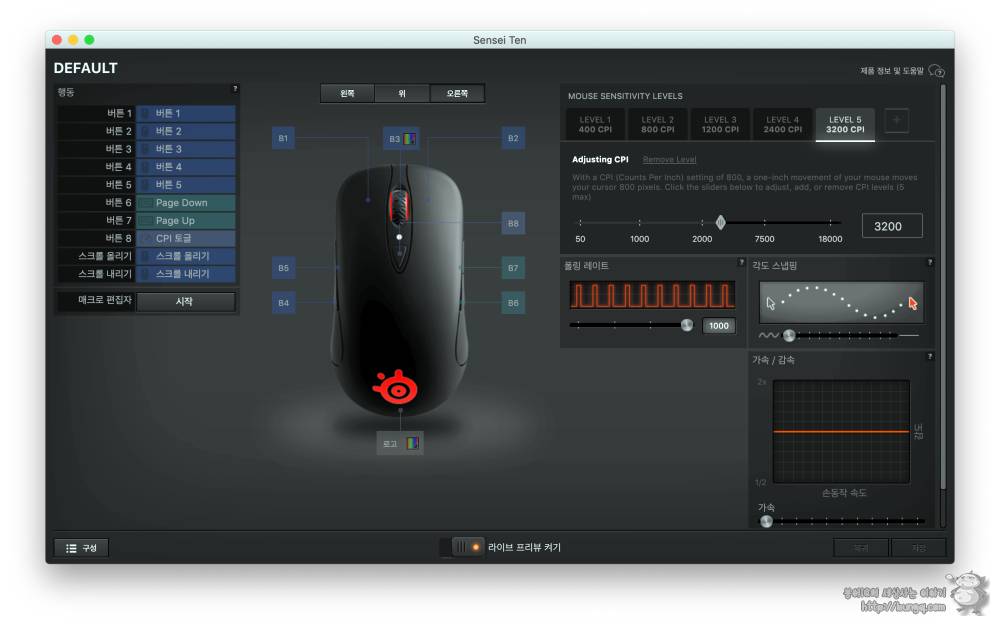The width and height of the screenshot is (1000, 624).
Task: Open the 버튼 2 action dropdown
Action: pos(186,131)
